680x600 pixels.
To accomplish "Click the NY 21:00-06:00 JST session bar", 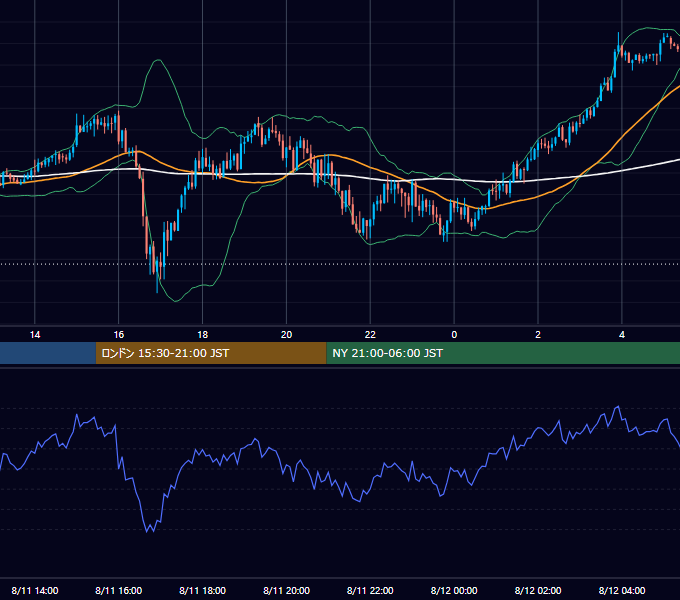I will coord(503,353).
